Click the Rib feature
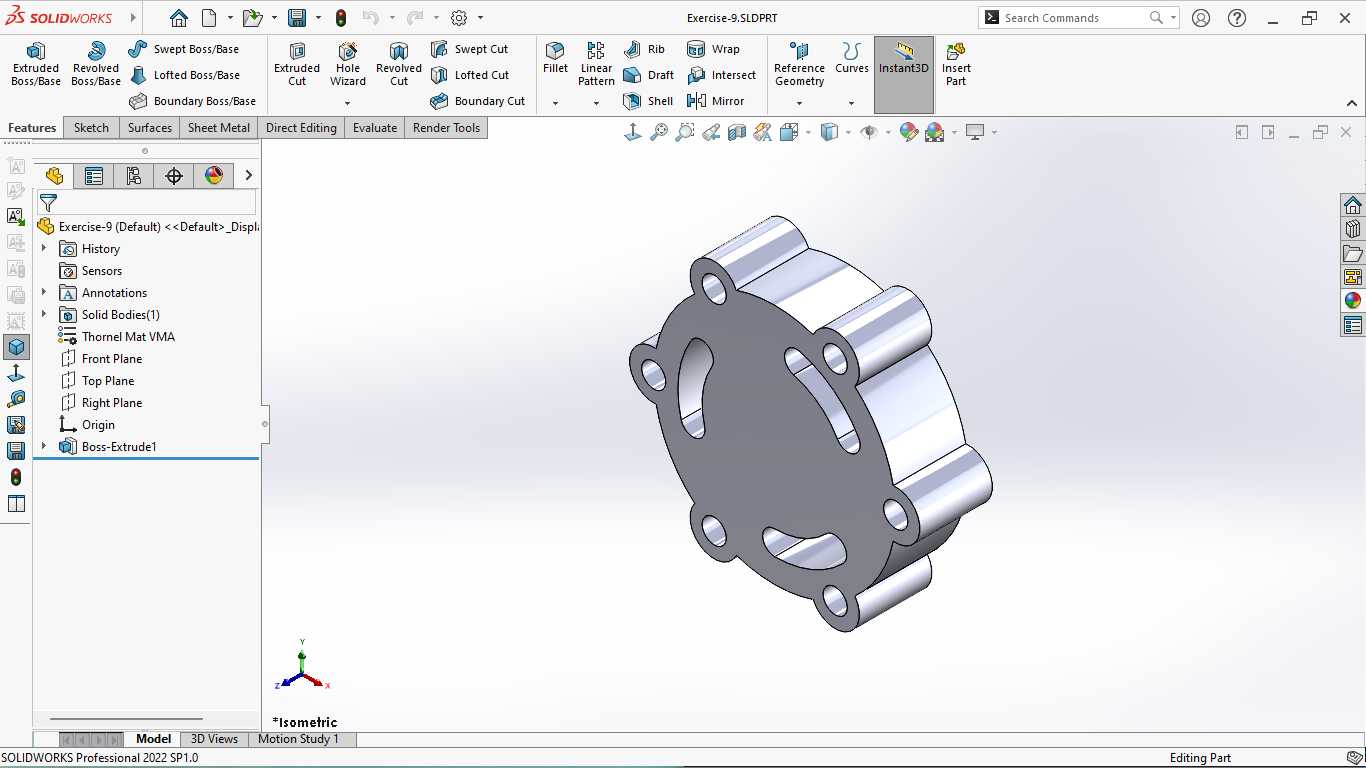 [644, 49]
